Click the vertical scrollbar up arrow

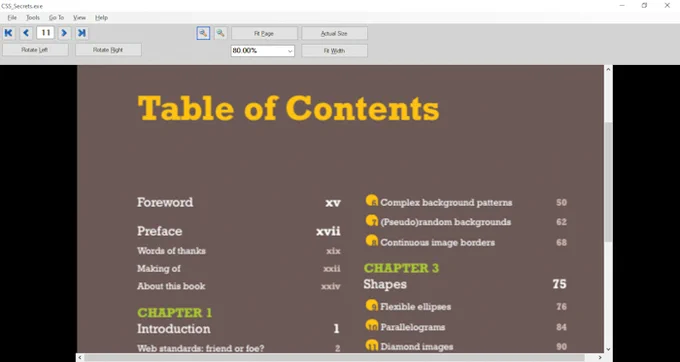[608, 69]
